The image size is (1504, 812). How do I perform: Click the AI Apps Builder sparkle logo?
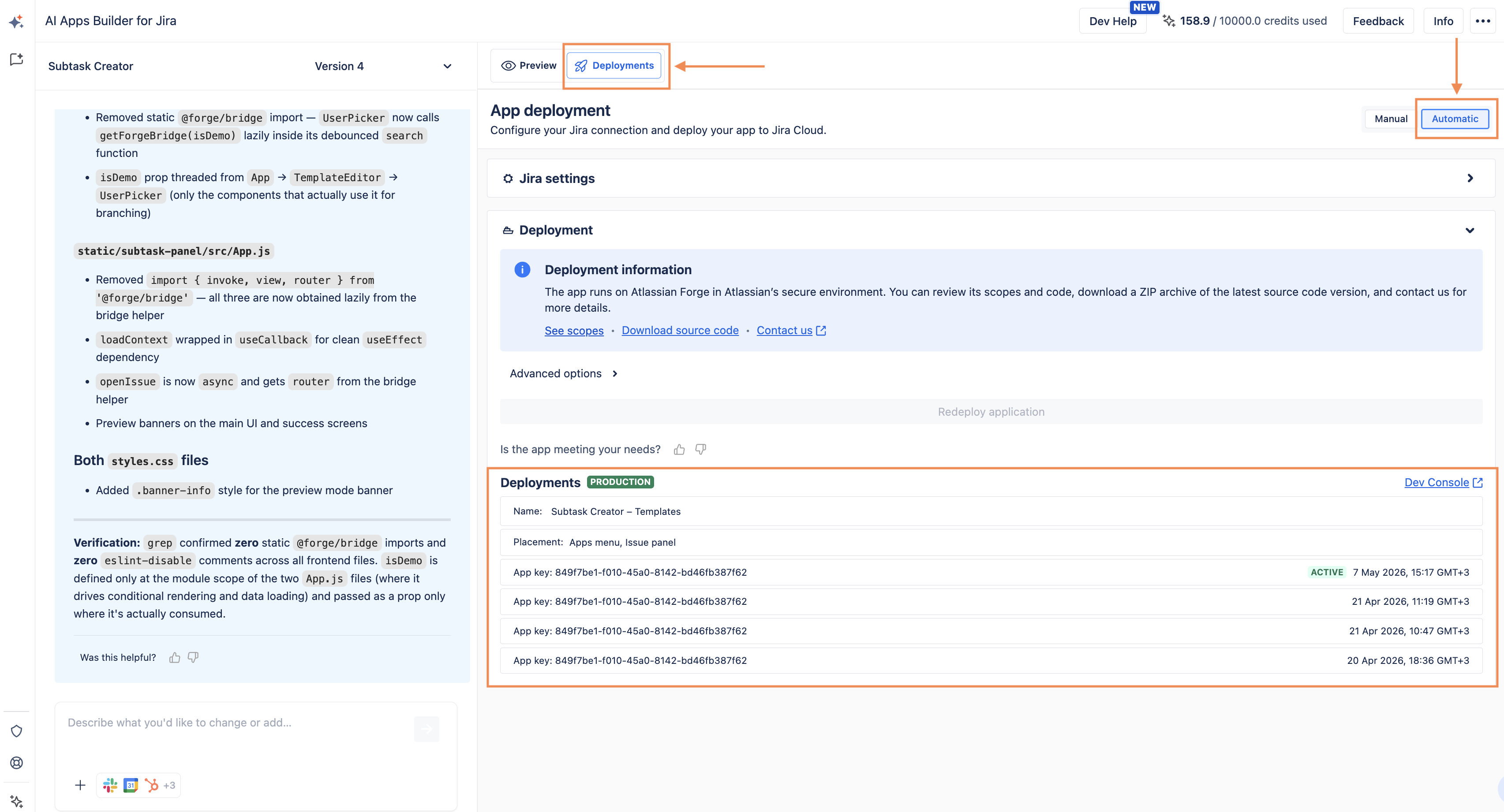click(x=16, y=22)
